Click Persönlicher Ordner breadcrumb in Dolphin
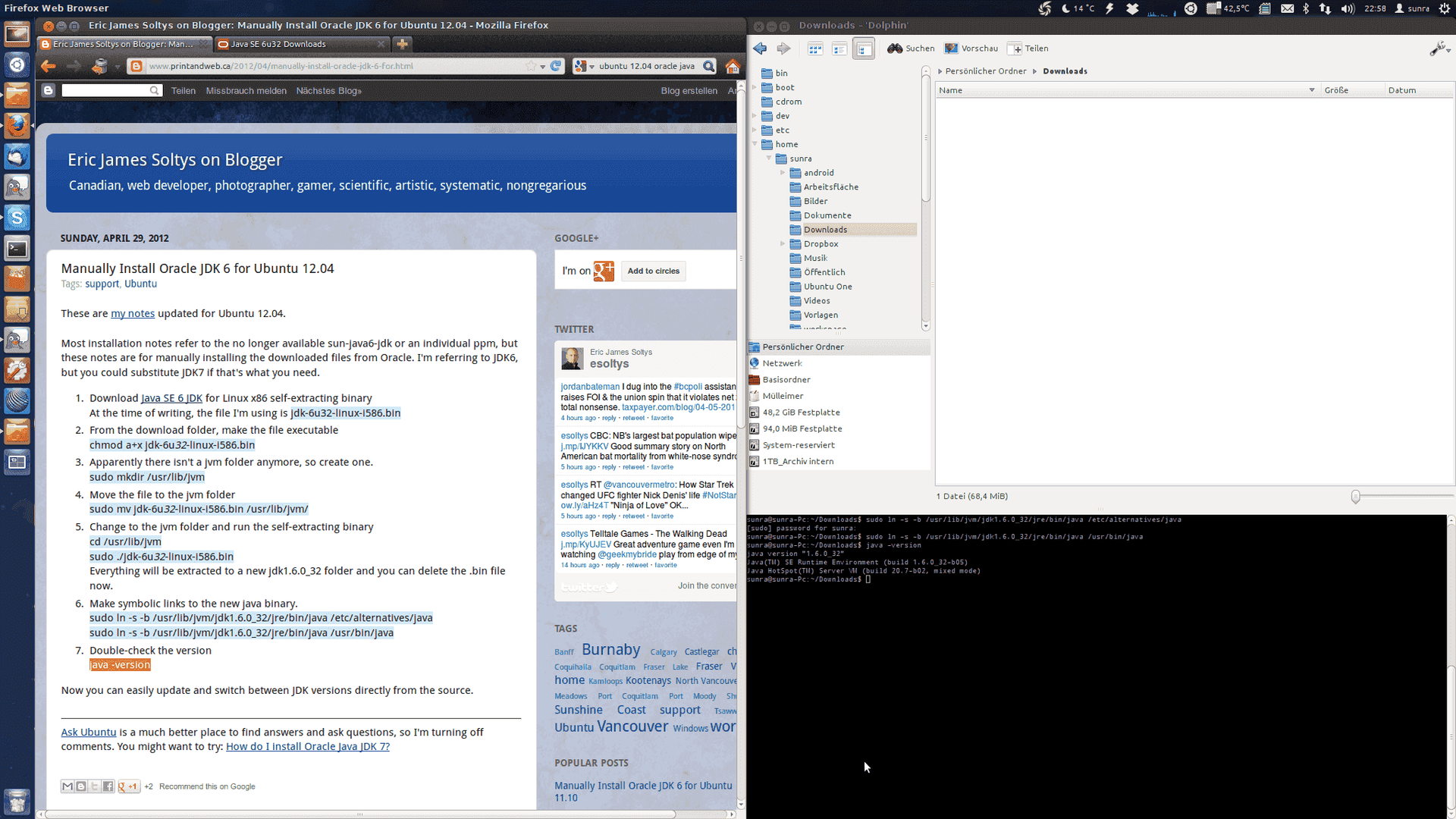Viewport: 1456px width, 819px height. click(x=985, y=71)
